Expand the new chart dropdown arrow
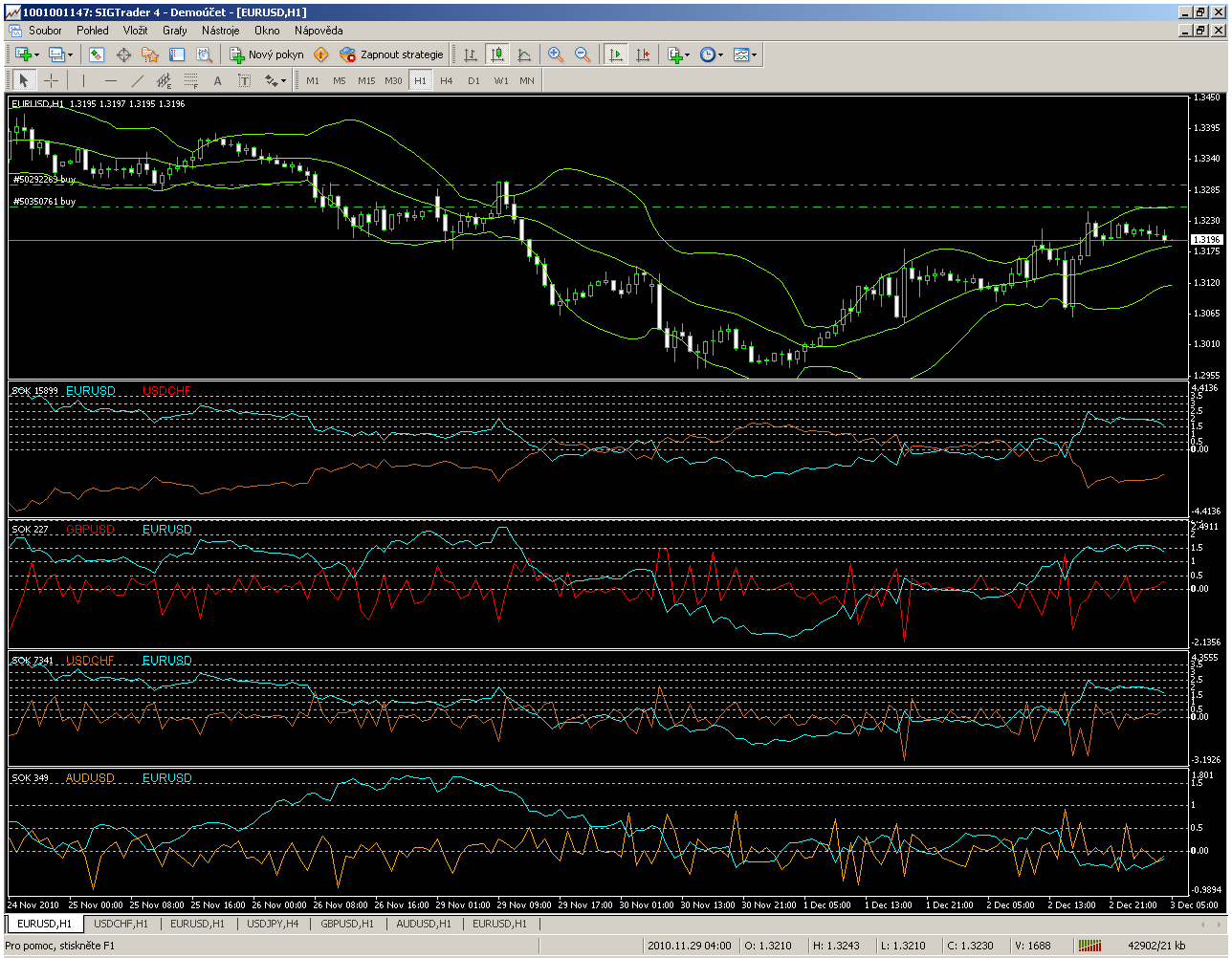The width and height of the screenshot is (1232, 958). tap(36, 55)
